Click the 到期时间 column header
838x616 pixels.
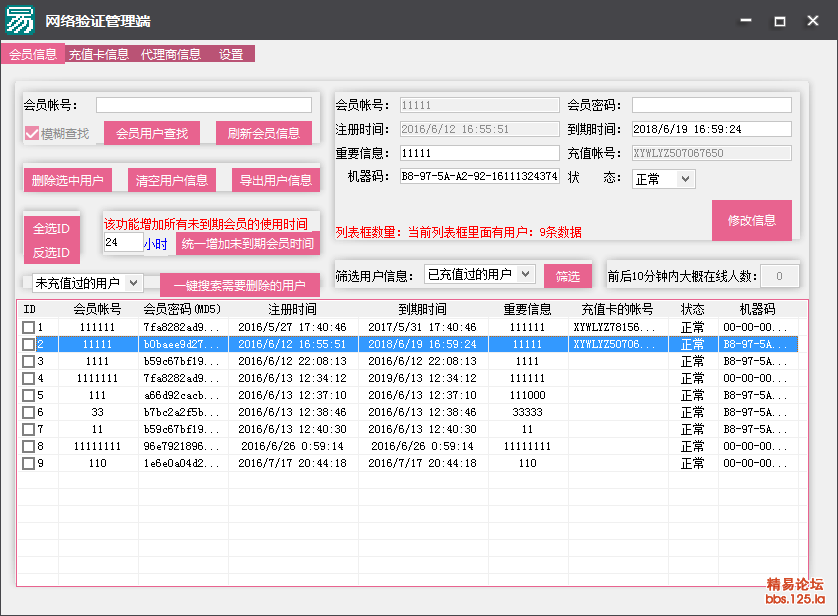click(x=422, y=309)
